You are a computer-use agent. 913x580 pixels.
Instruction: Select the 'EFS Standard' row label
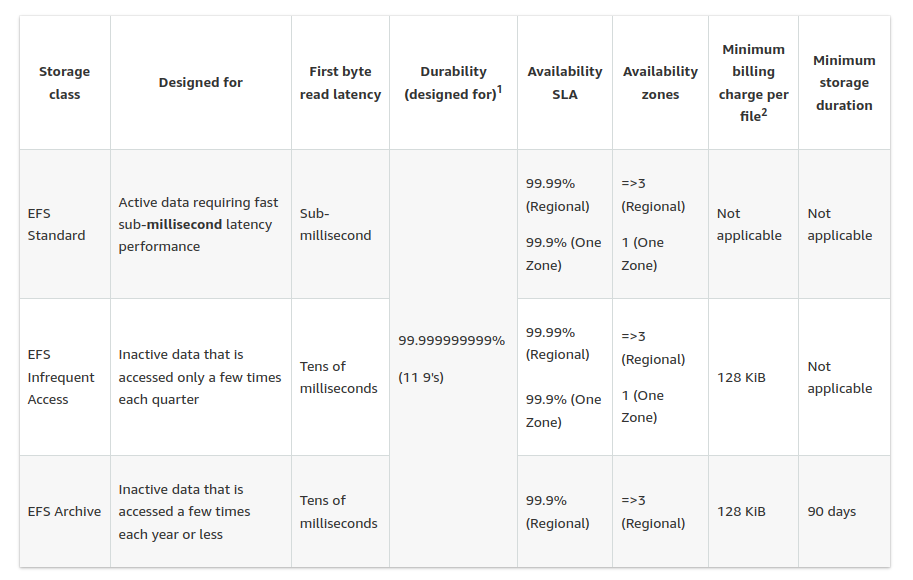[x=56, y=224]
